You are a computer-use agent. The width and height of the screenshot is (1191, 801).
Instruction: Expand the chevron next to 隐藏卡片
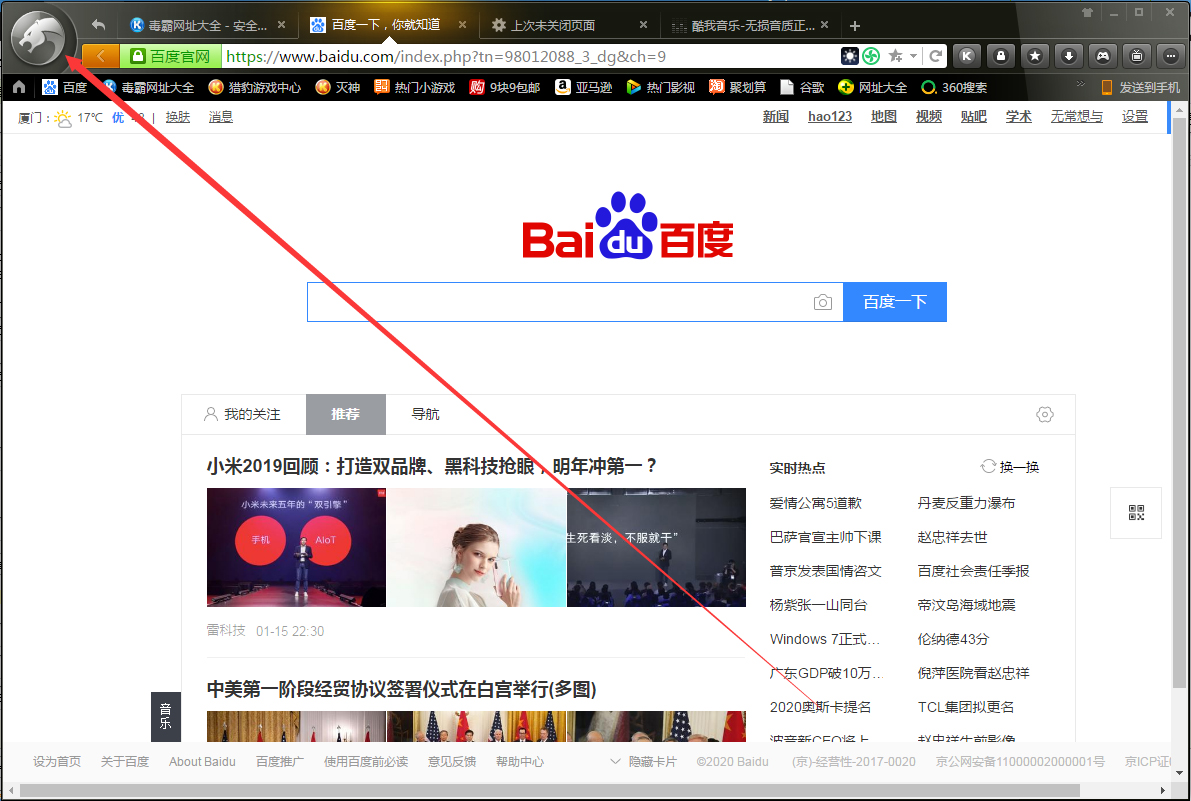pos(614,761)
